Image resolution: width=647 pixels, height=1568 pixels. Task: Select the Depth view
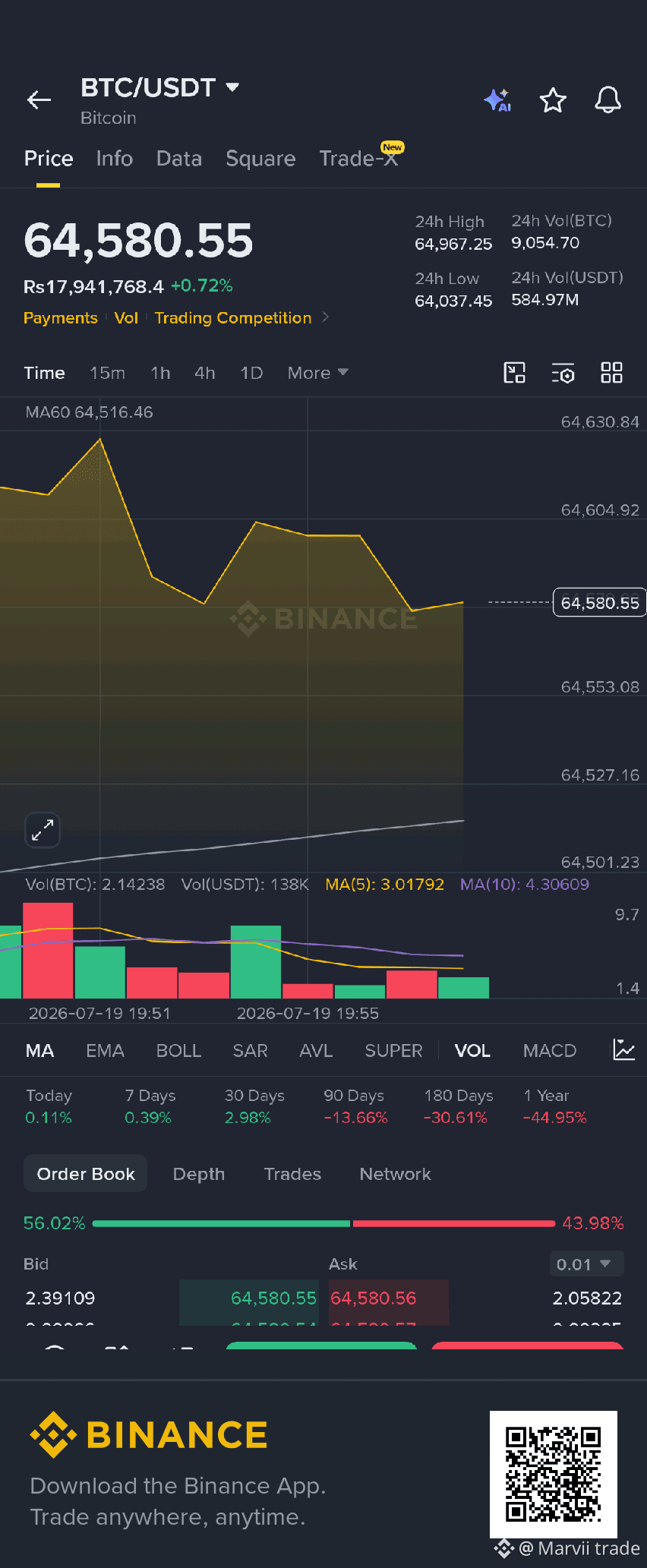(199, 1173)
